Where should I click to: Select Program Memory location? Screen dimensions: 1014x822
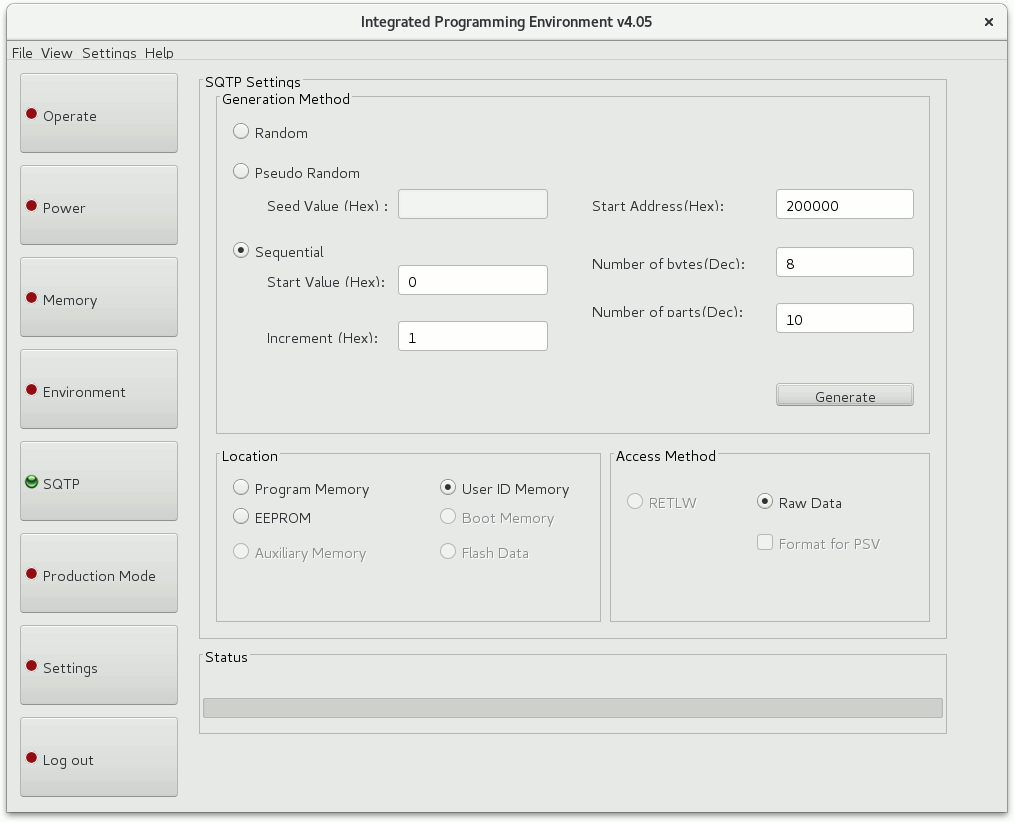[x=241, y=488]
